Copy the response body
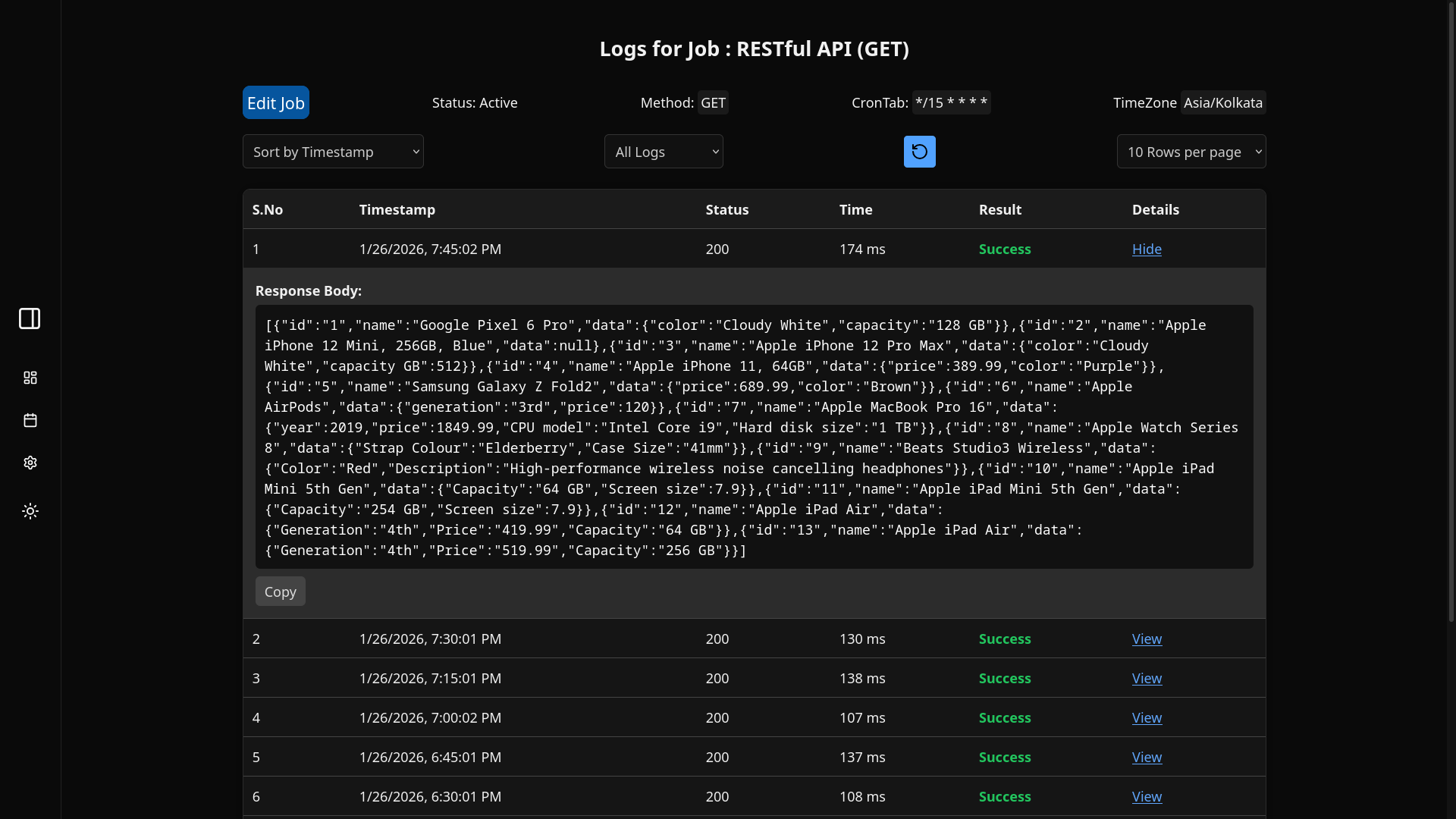This screenshot has width=1456, height=819. (280, 591)
